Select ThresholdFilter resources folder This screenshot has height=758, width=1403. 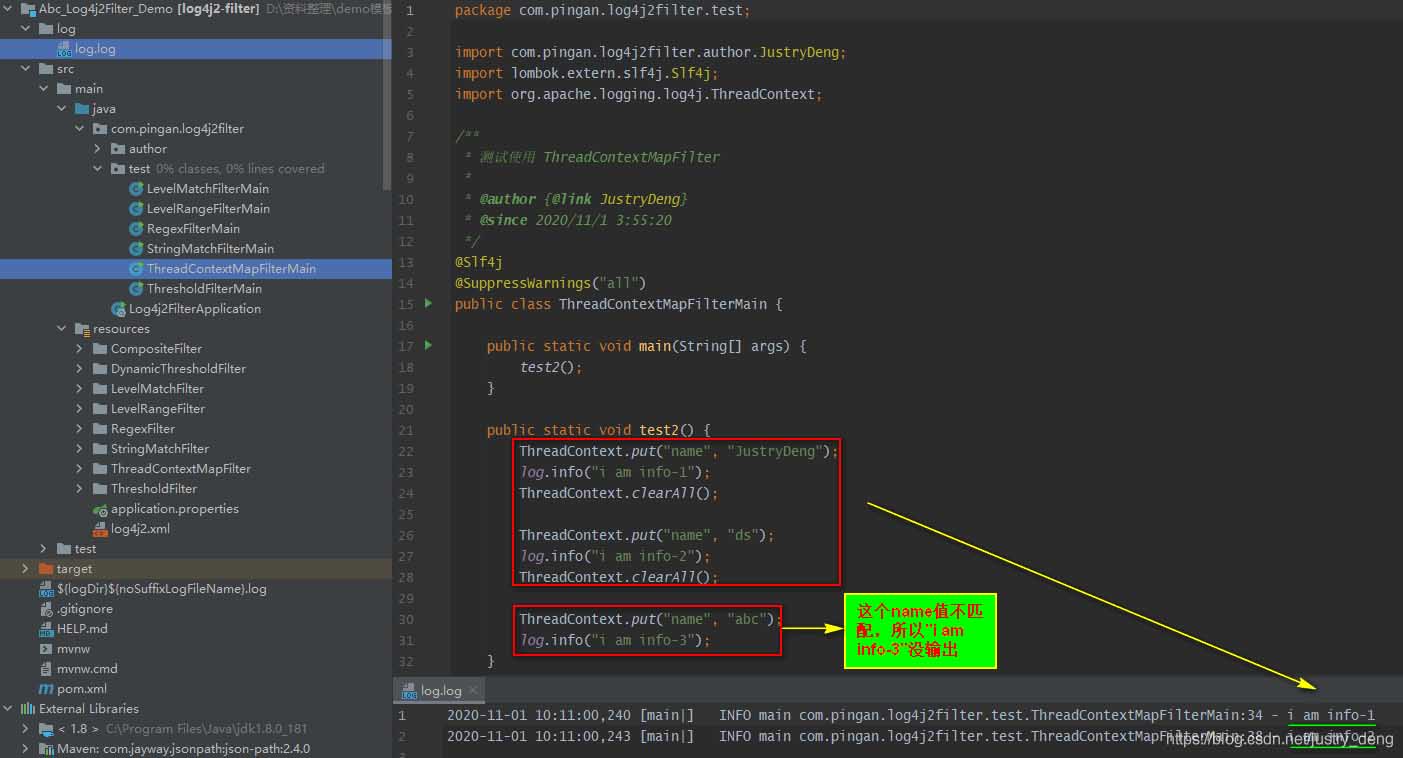click(x=154, y=489)
